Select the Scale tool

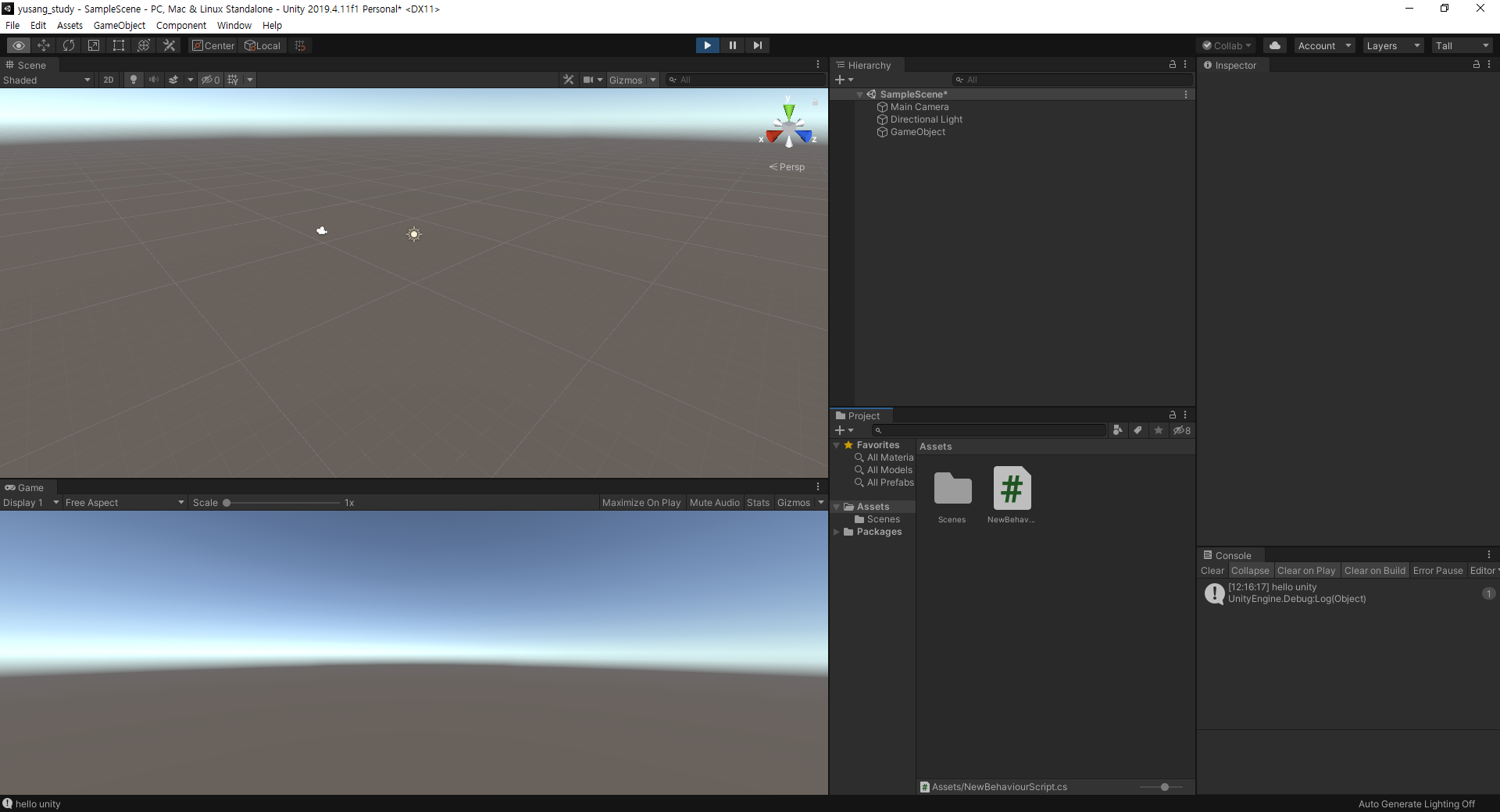coord(94,45)
